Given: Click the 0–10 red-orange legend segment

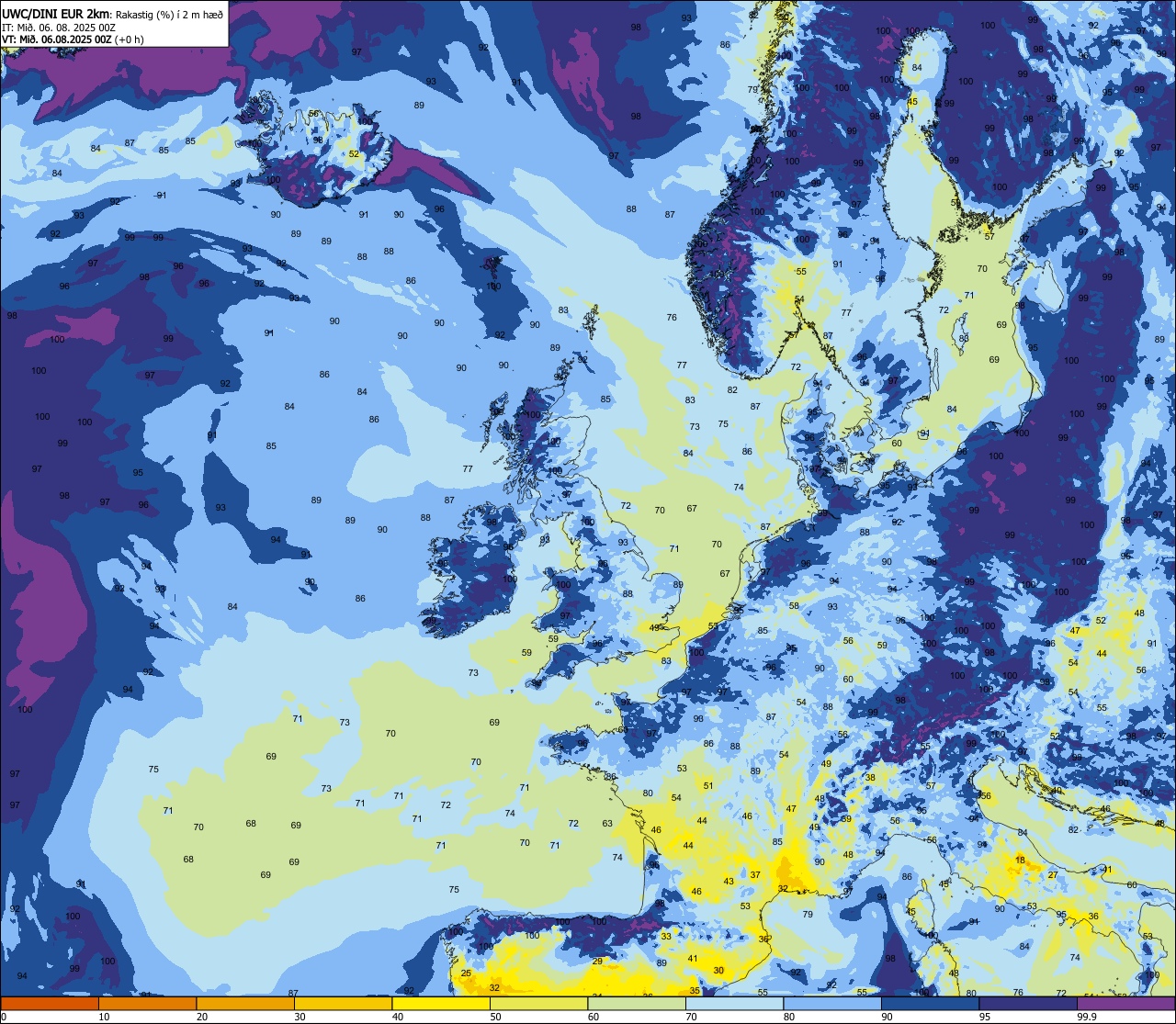Looking at the screenshot, I should click(x=50, y=1003).
